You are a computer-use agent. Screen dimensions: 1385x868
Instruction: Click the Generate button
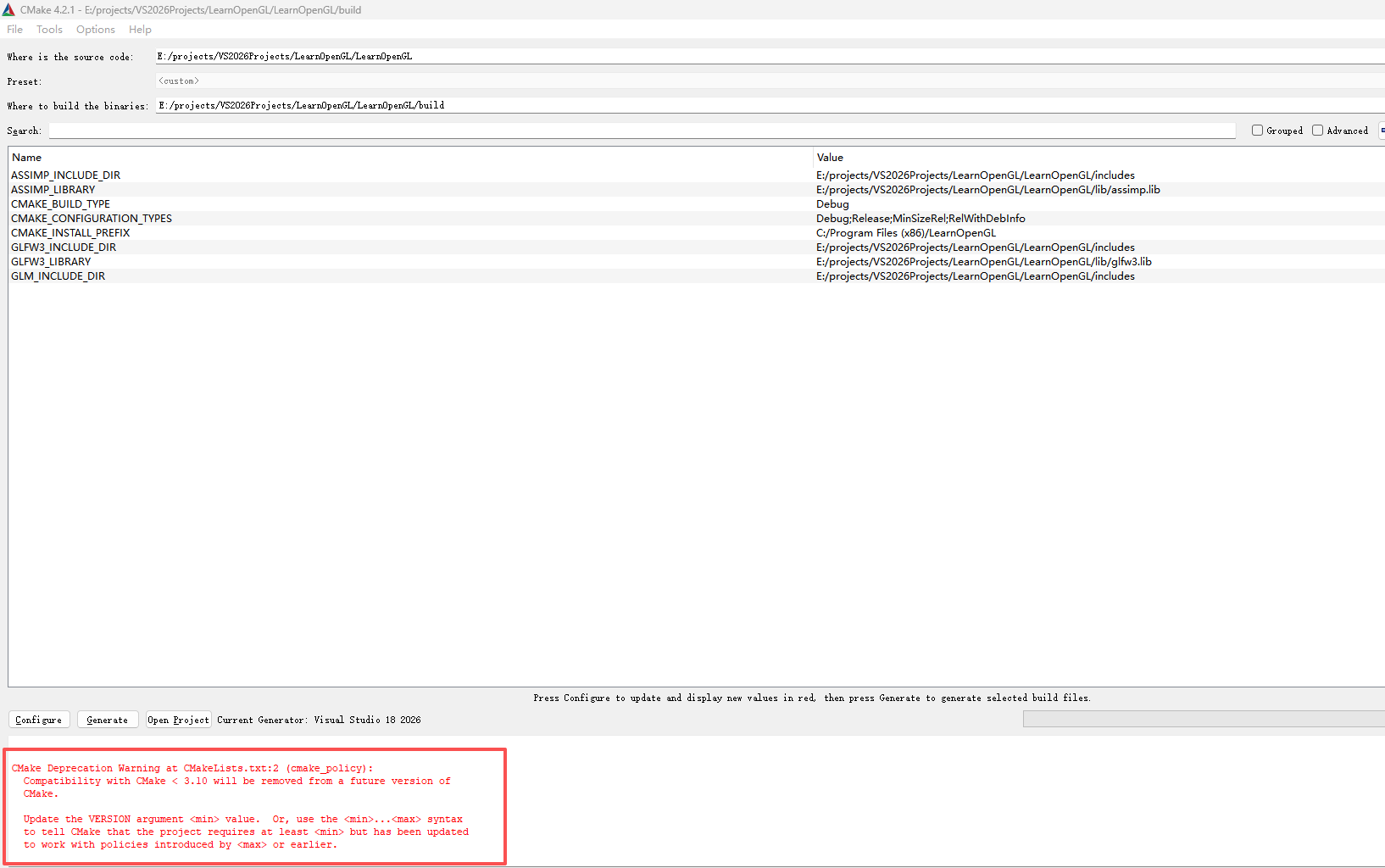point(108,720)
